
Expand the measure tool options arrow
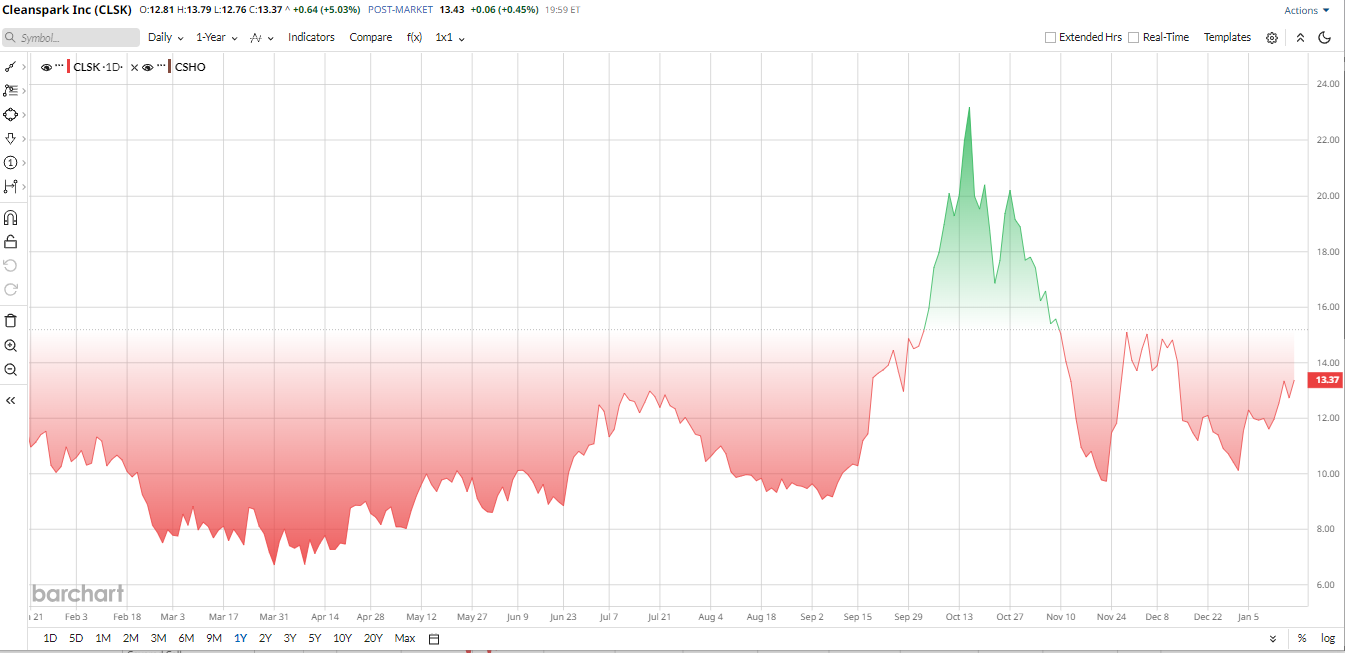tap(24, 186)
